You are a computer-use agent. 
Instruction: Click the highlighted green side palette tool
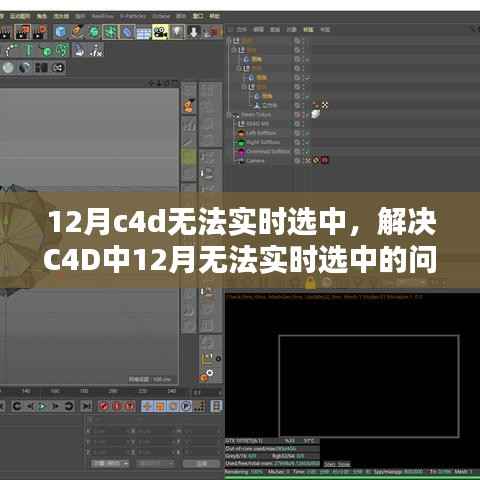[x=189, y=156]
